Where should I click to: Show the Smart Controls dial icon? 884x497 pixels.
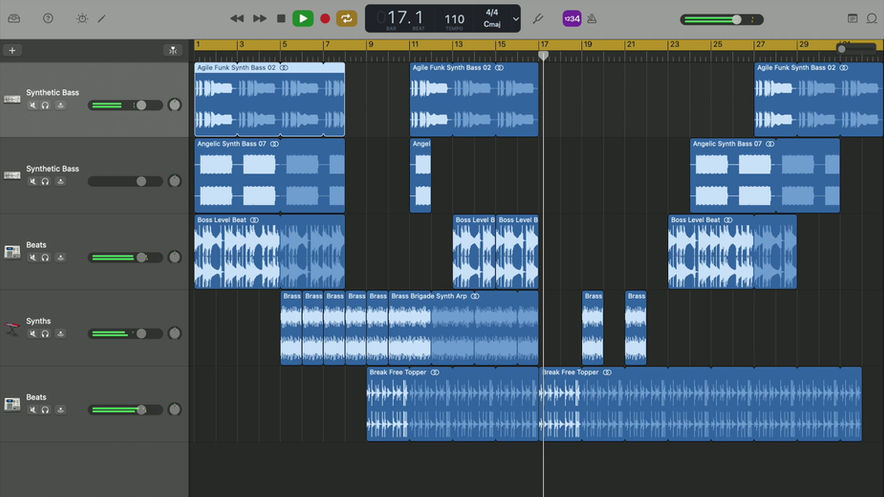pos(82,19)
